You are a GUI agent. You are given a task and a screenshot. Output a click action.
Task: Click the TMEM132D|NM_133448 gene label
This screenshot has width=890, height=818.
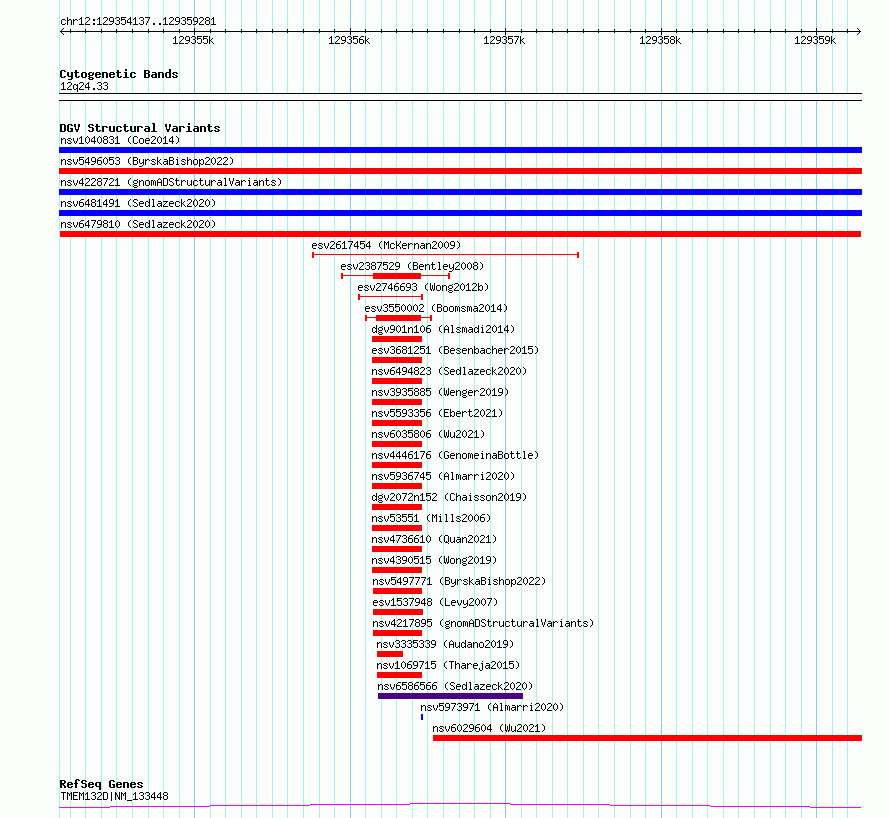114,796
